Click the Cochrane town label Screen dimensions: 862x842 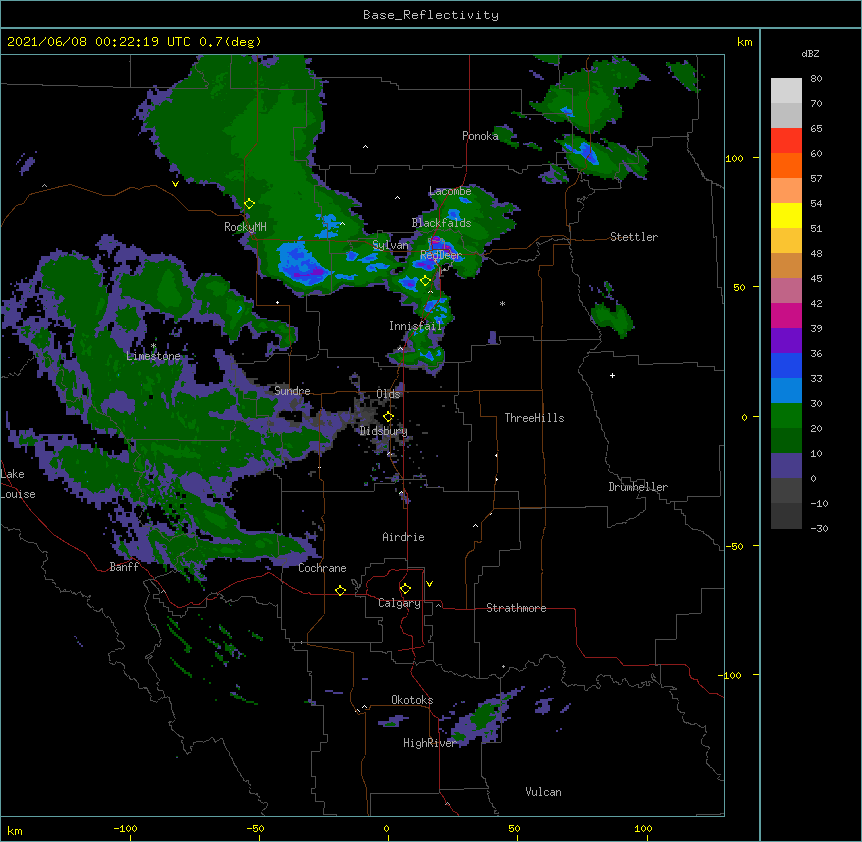click(x=322, y=568)
